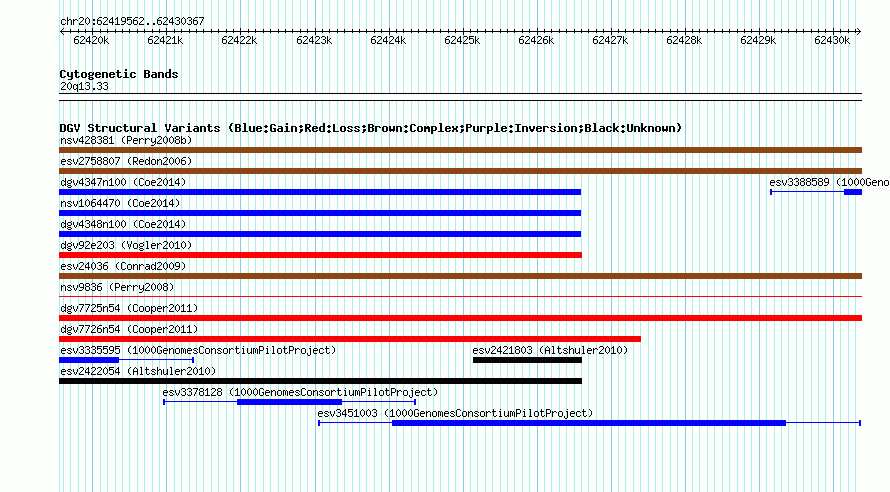890x492 pixels.
Task: Open variant label dgv7725n54 (Cooper2011)
Action: coord(129,308)
